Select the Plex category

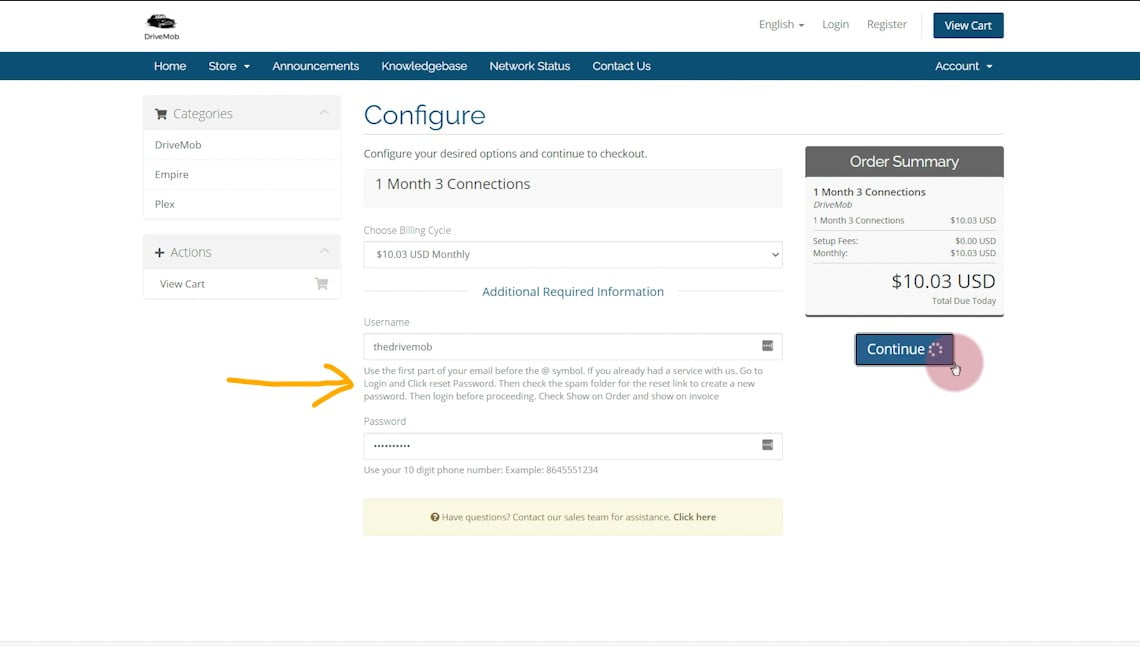pos(164,204)
